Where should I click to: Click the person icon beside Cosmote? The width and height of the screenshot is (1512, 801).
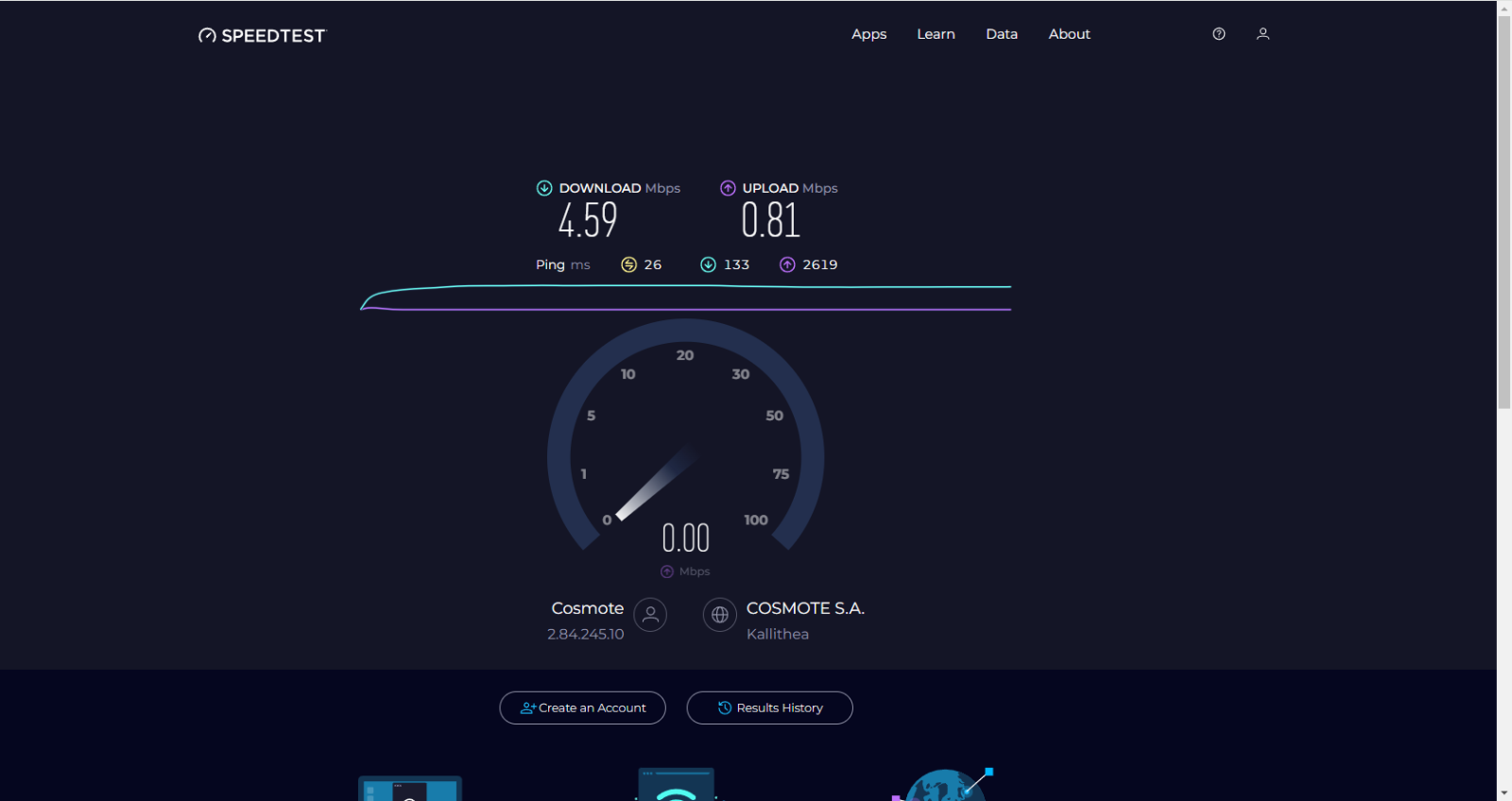point(650,615)
